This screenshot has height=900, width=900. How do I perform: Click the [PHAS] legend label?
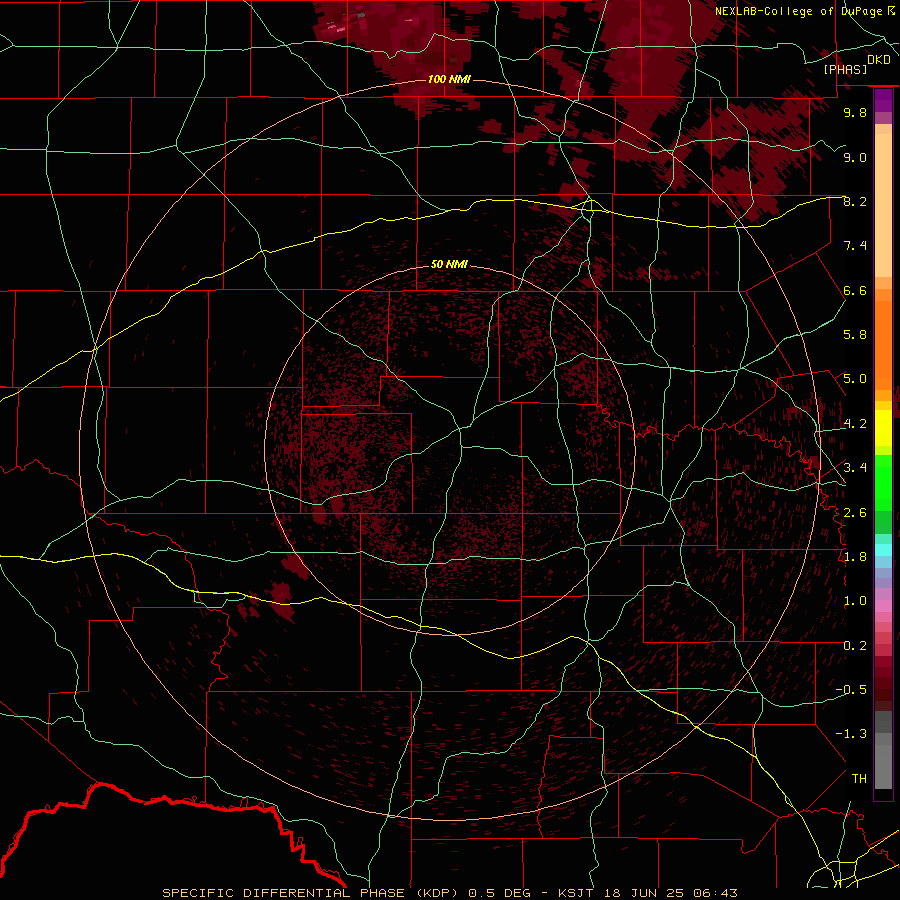click(x=845, y=70)
